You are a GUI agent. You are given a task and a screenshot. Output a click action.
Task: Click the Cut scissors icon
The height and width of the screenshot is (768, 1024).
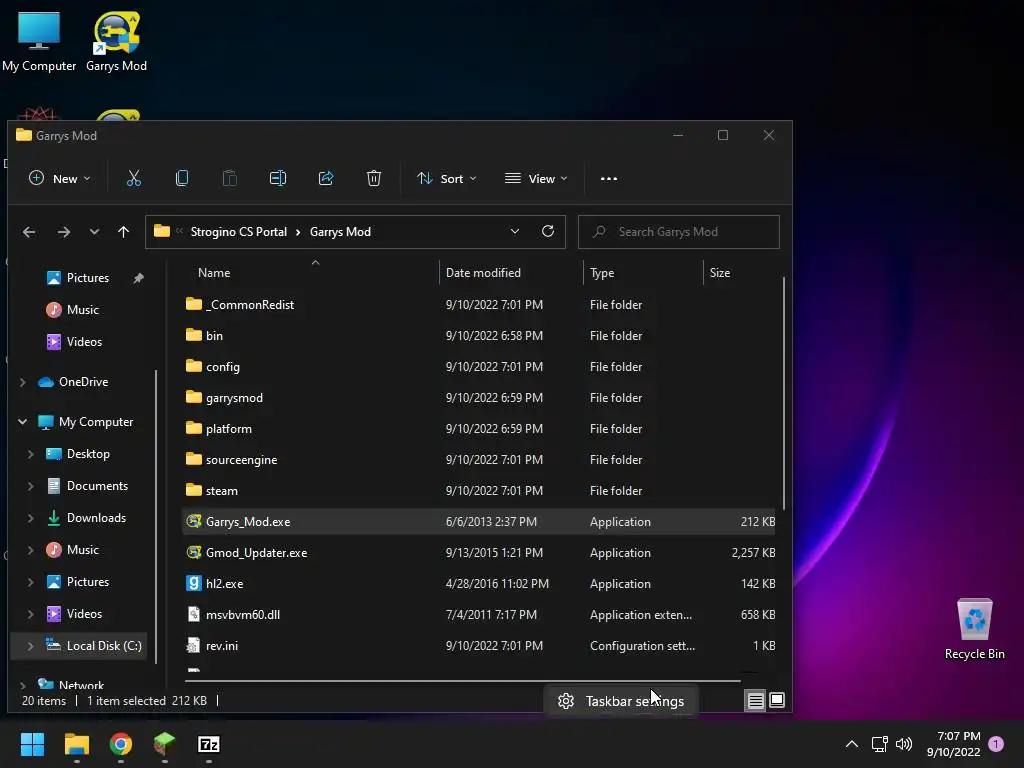pos(134,178)
